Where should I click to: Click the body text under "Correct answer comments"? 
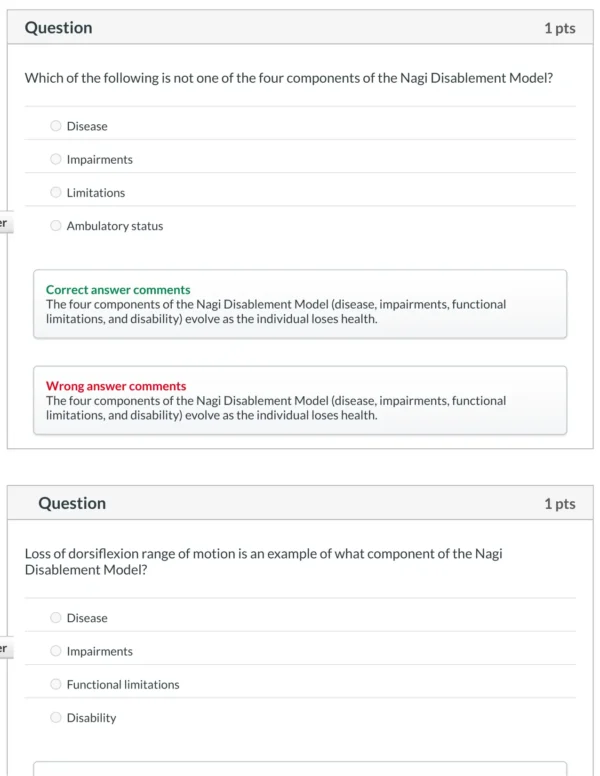(276, 311)
